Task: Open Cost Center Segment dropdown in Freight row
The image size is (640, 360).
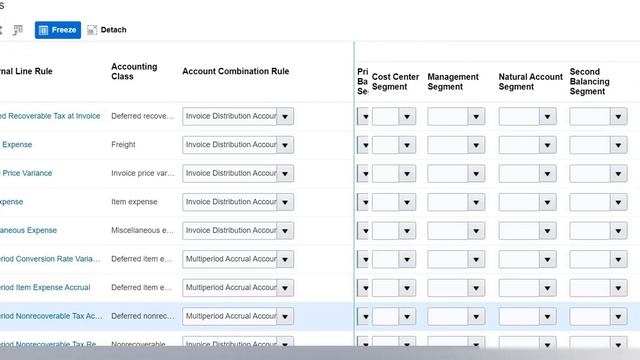Action: [x=407, y=145]
